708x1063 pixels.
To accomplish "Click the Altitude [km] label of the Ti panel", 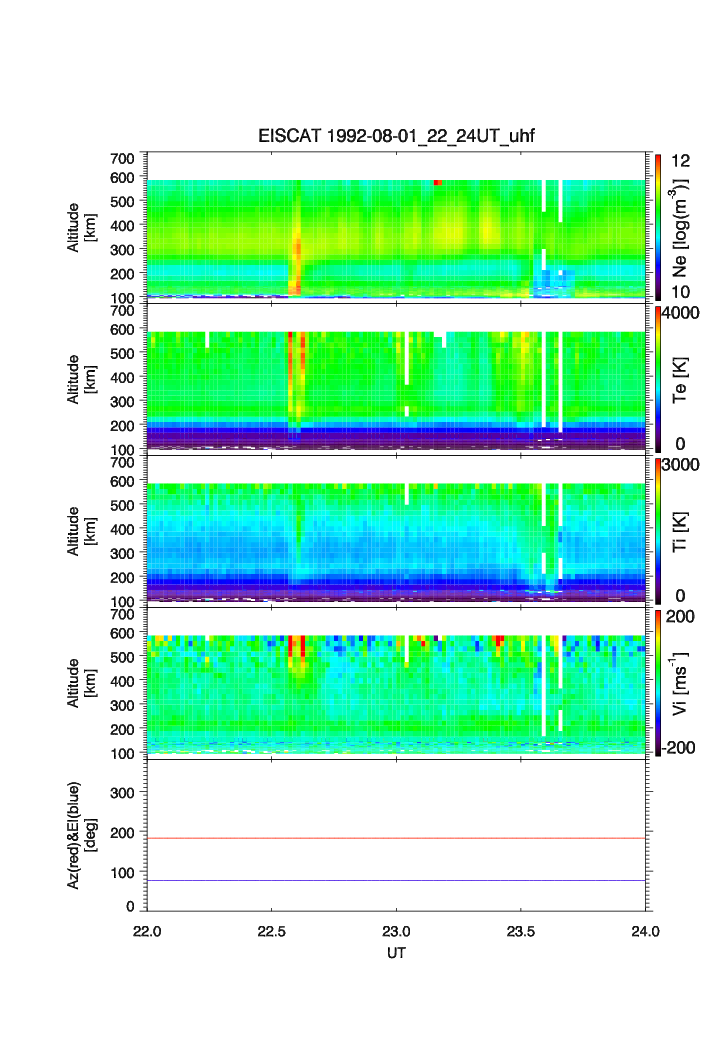I will (81, 532).
